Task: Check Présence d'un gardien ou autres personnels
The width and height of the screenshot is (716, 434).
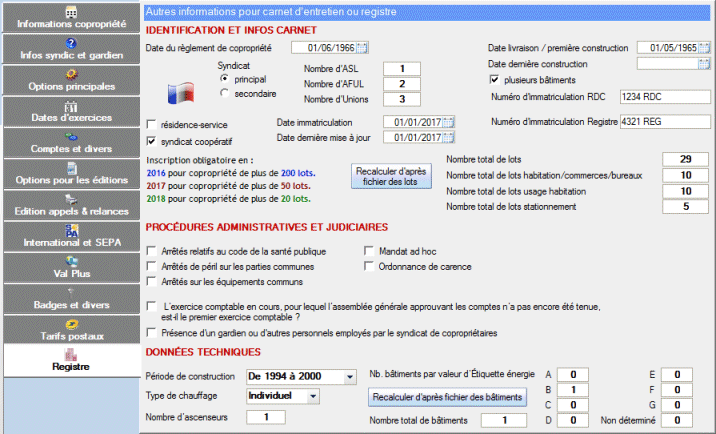Action: tap(151, 333)
